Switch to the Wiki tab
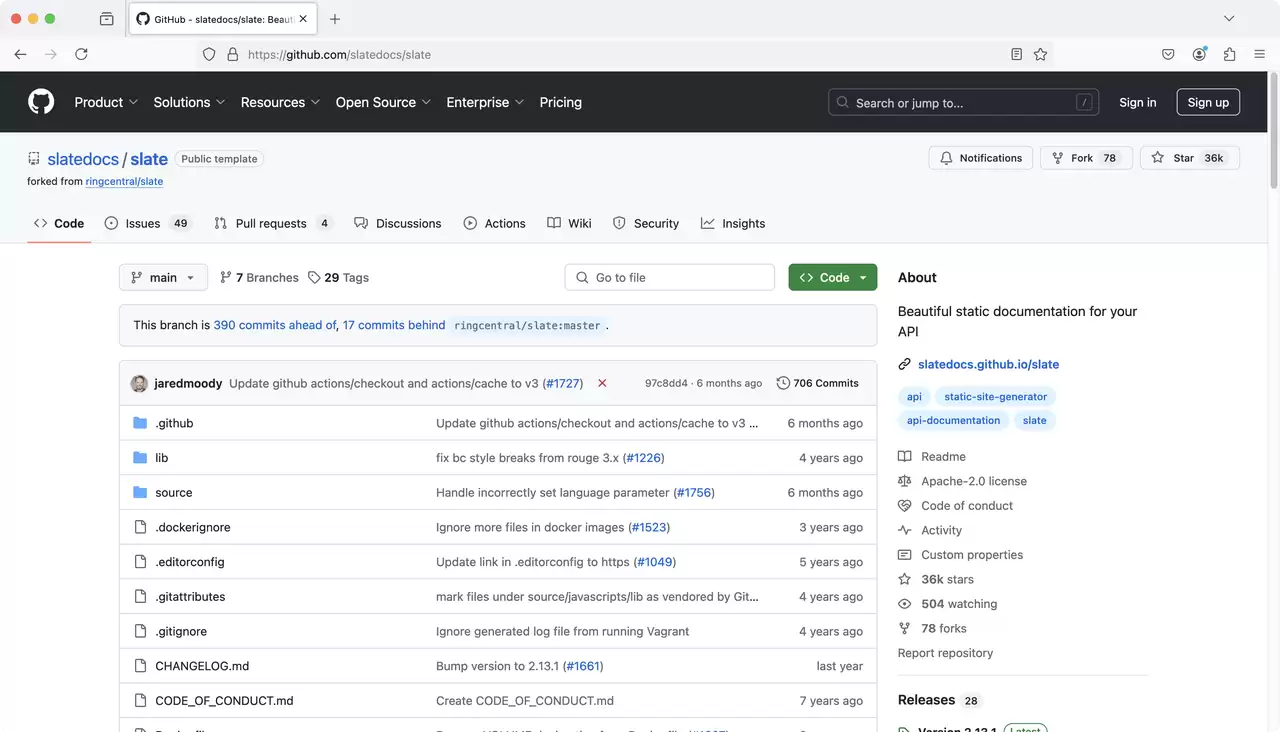The width and height of the screenshot is (1280, 732). 569,223
